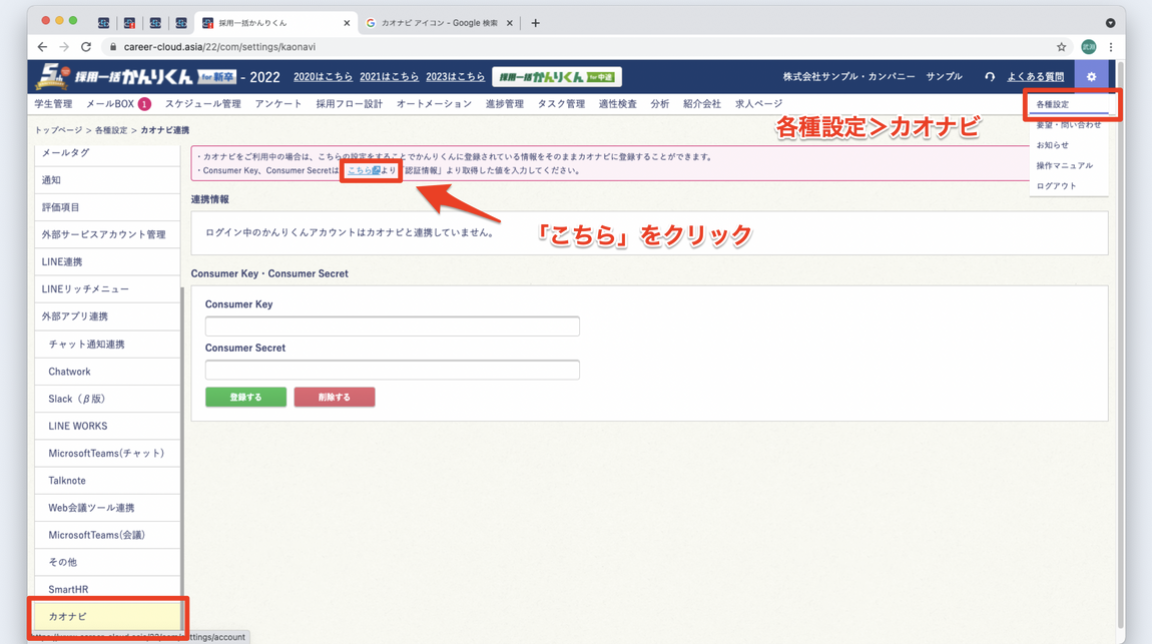Go back with browser back arrow

point(42,47)
